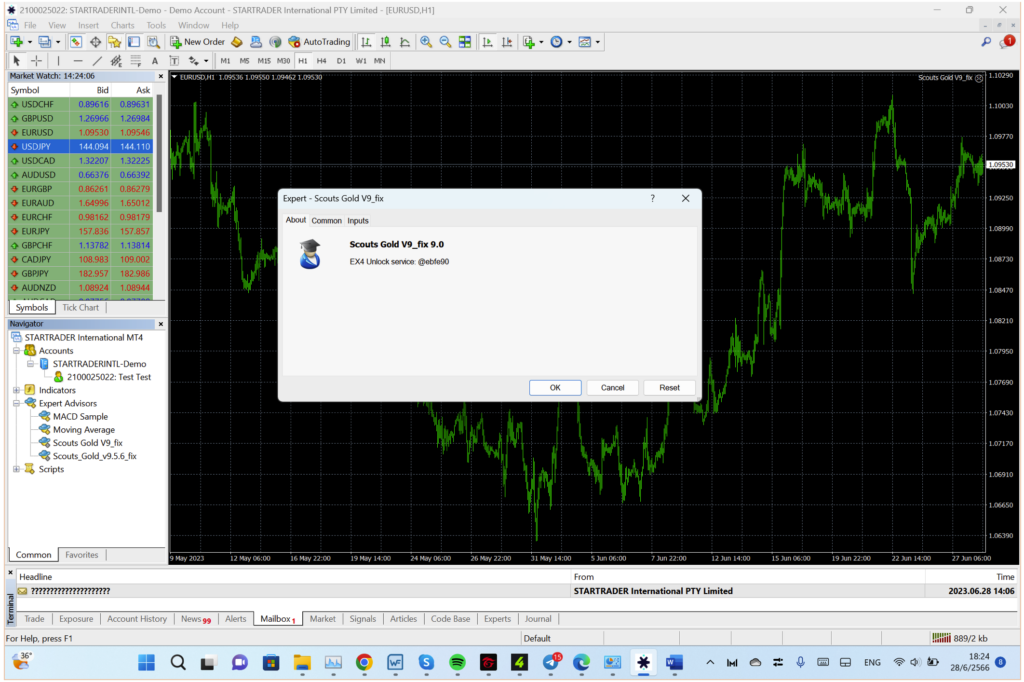Open Google Chrome from the taskbar
This screenshot has width=1024, height=682.
(x=364, y=662)
